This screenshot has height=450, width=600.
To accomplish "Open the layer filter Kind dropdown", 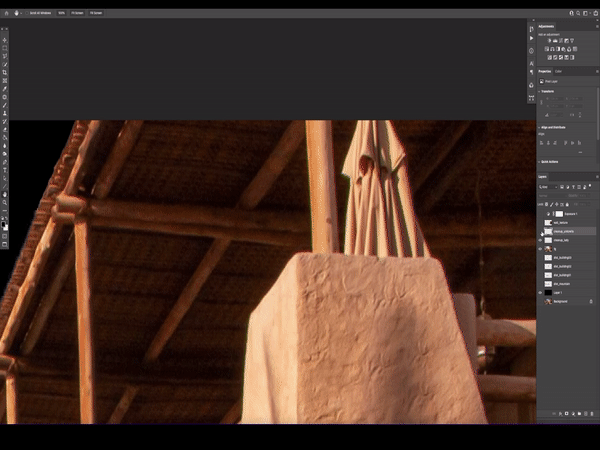I will [548, 187].
